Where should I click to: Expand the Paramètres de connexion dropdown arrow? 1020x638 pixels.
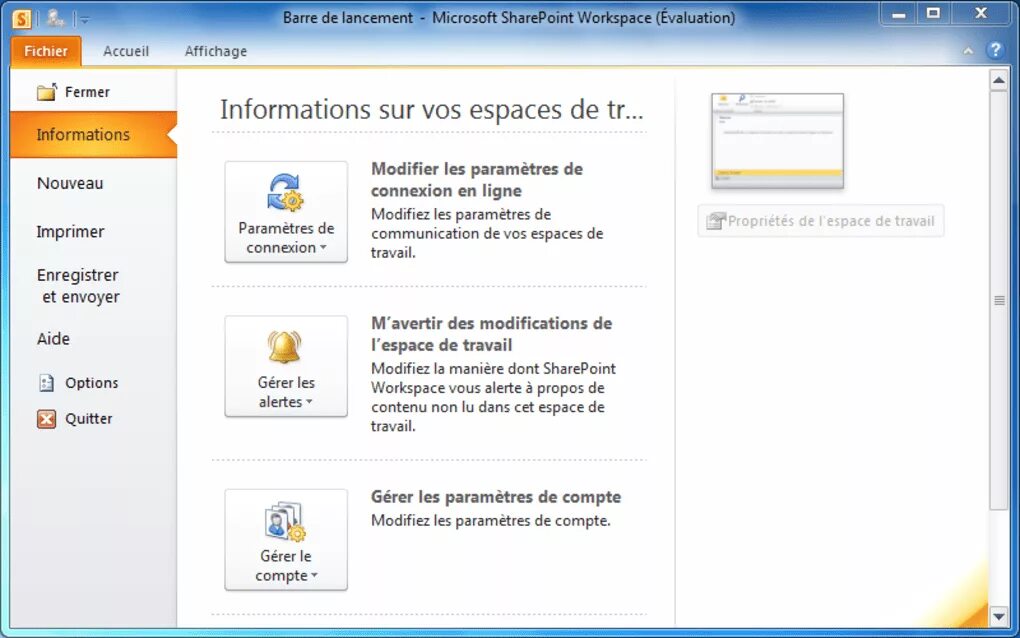[x=323, y=247]
